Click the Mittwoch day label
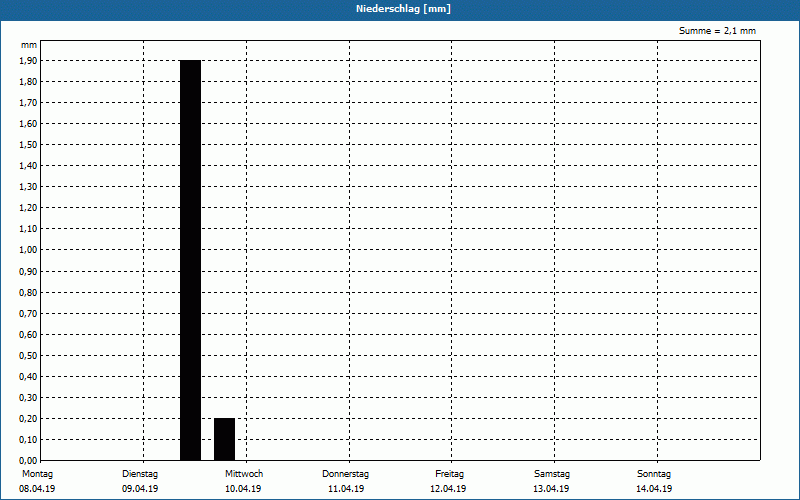800x500 pixels. 244,474
